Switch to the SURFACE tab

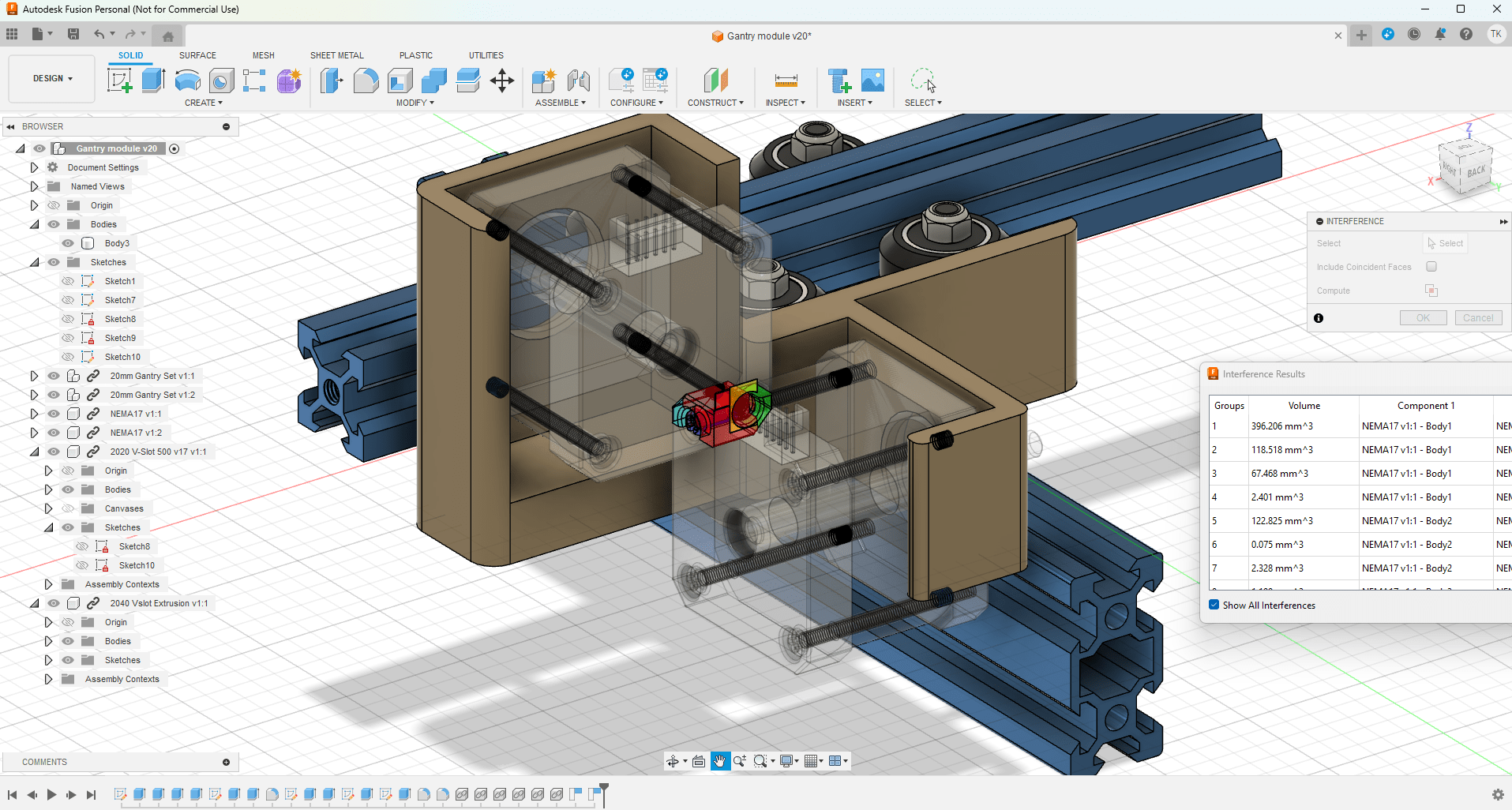[197, 55]
